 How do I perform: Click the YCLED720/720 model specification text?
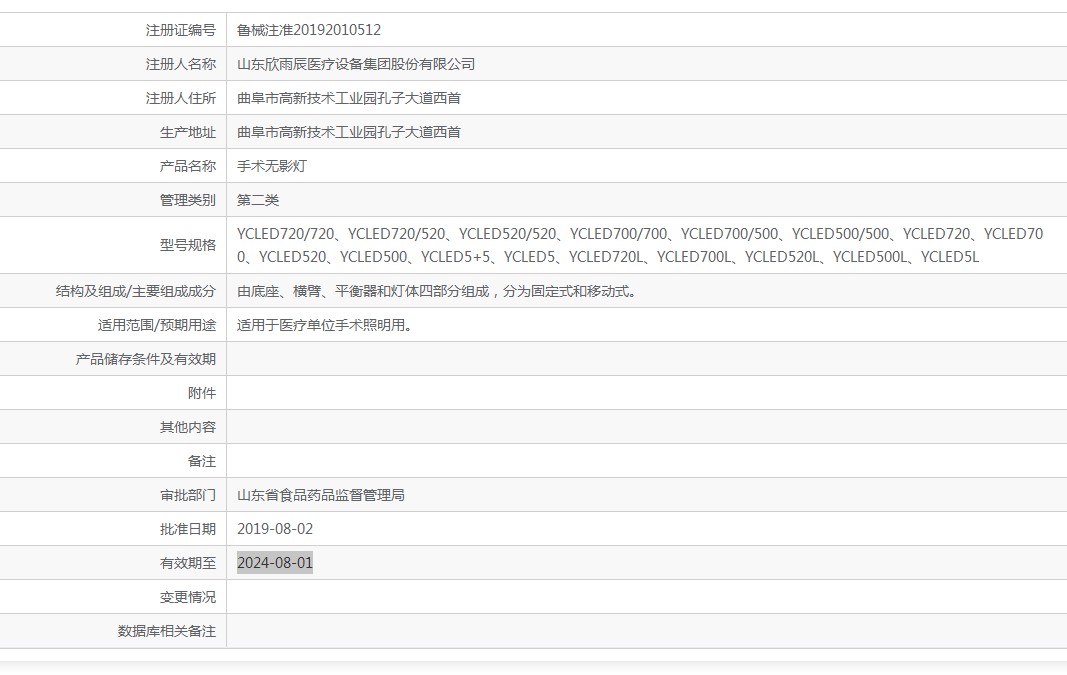[x=286, y=234]
